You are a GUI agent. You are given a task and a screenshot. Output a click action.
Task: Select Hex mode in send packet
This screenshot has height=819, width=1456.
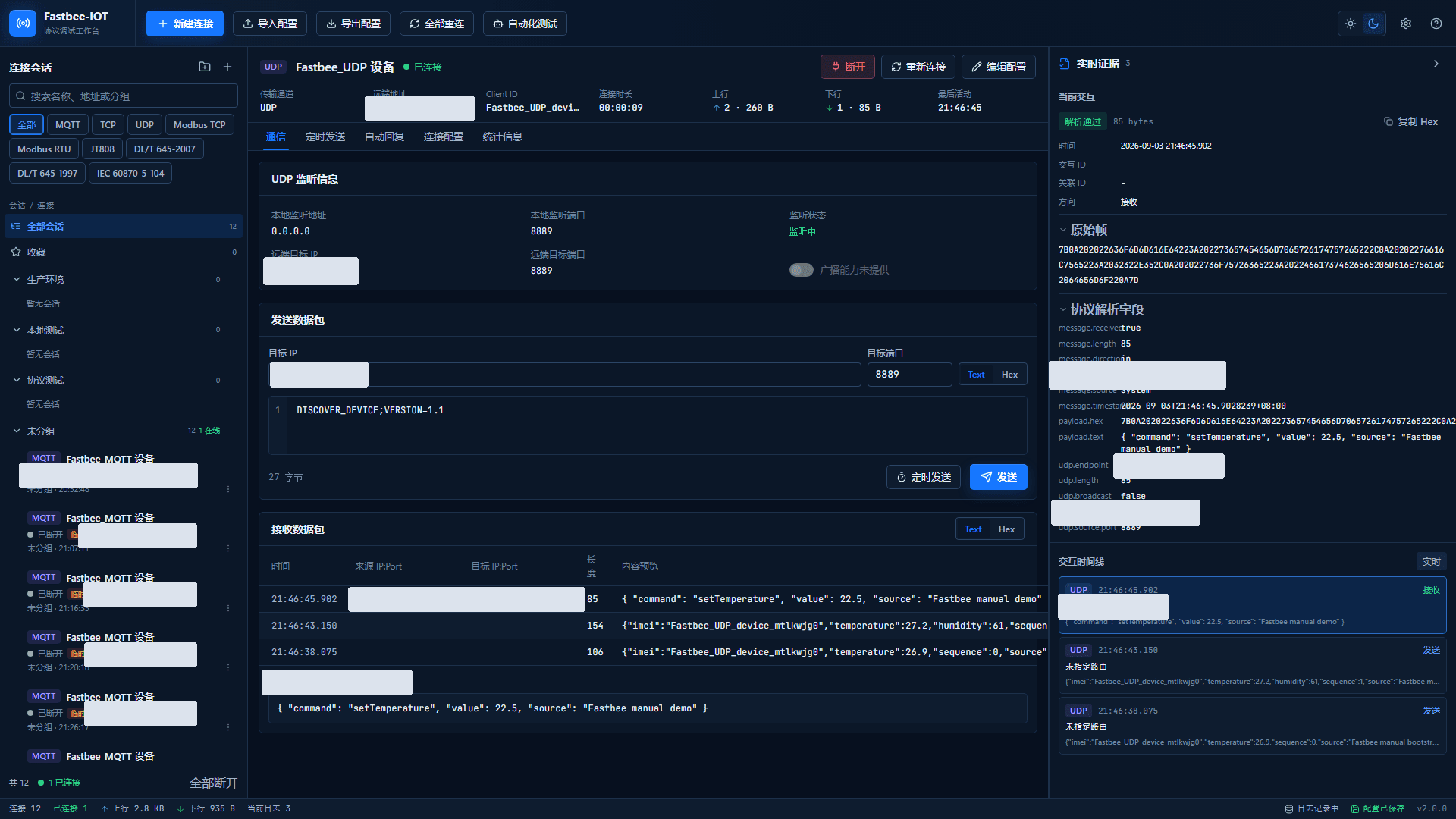1009,375
